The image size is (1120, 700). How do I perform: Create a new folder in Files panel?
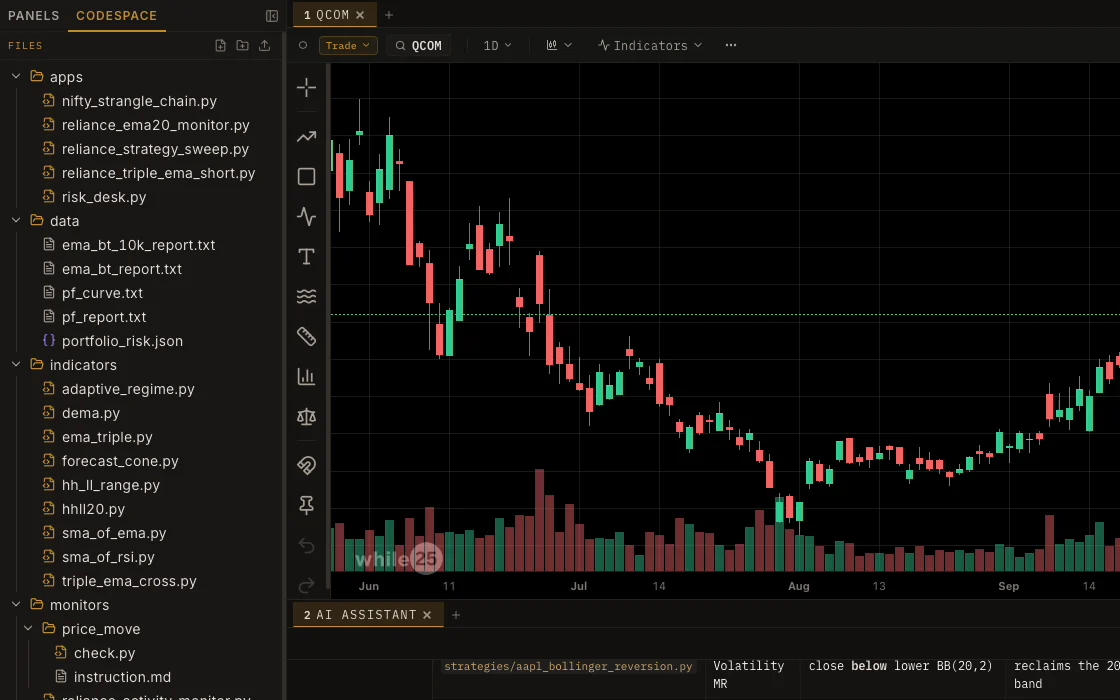(x=243, y=45)
